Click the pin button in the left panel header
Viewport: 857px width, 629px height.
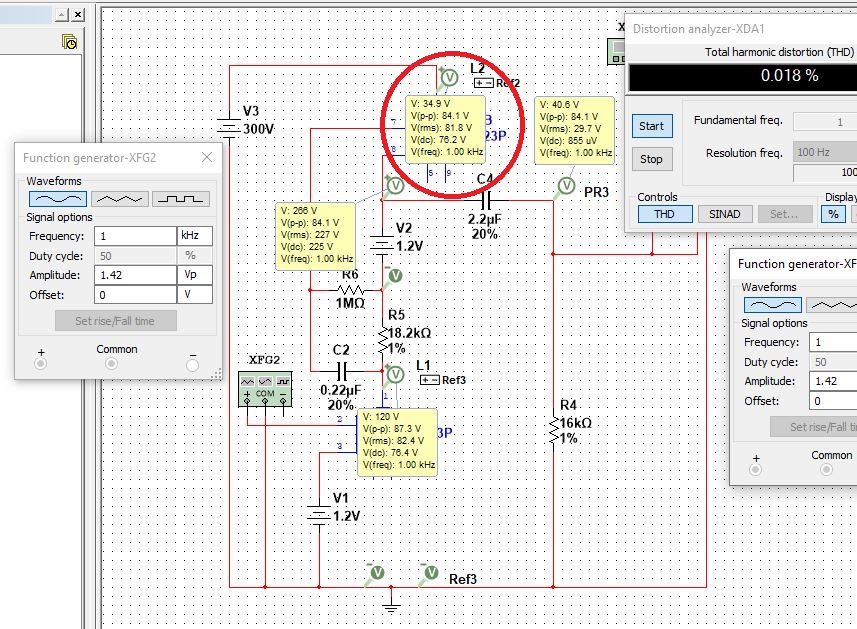click(62, 15)
